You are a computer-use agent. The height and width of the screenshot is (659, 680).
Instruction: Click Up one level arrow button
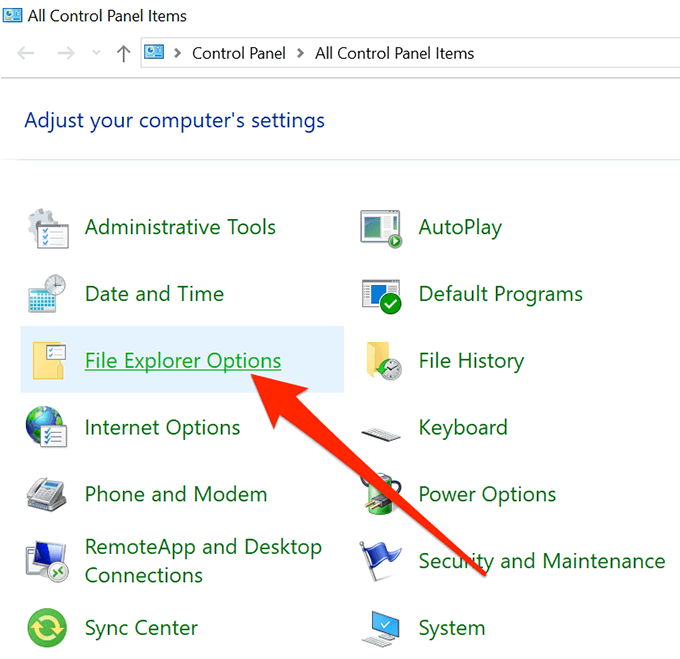coord(123,54)
